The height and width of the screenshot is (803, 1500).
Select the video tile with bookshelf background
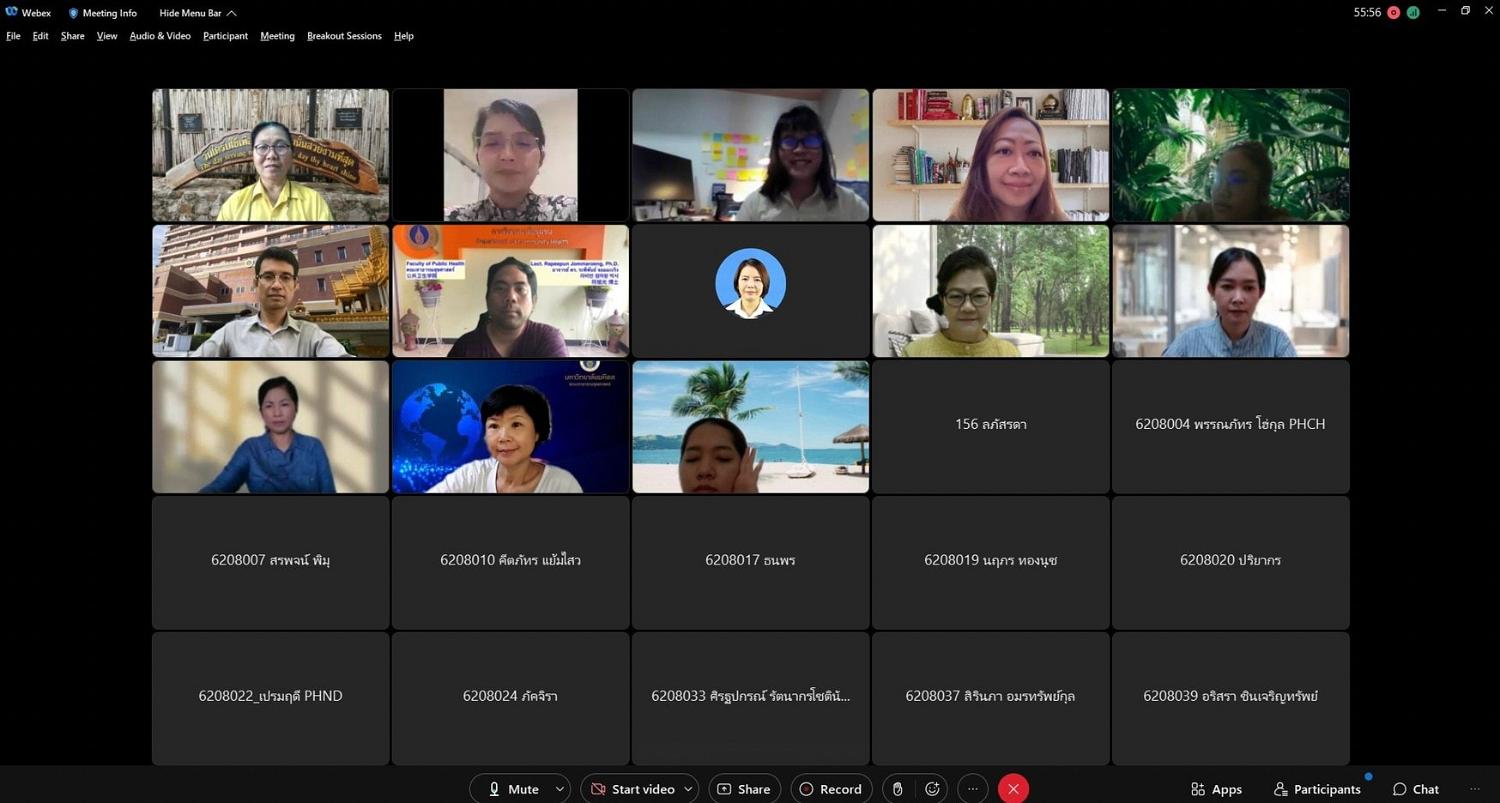coord(991,155)
